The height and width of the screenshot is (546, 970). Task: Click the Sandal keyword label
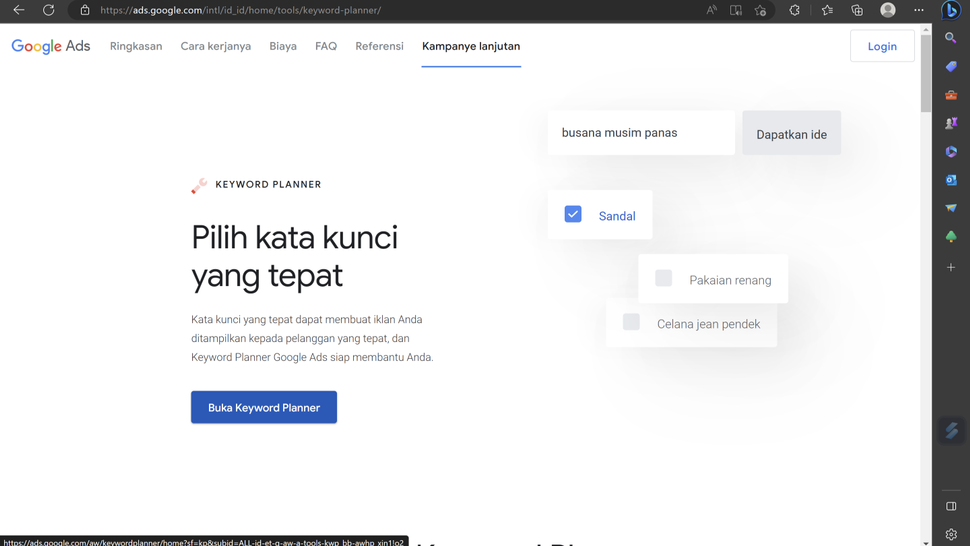(617, 216)
